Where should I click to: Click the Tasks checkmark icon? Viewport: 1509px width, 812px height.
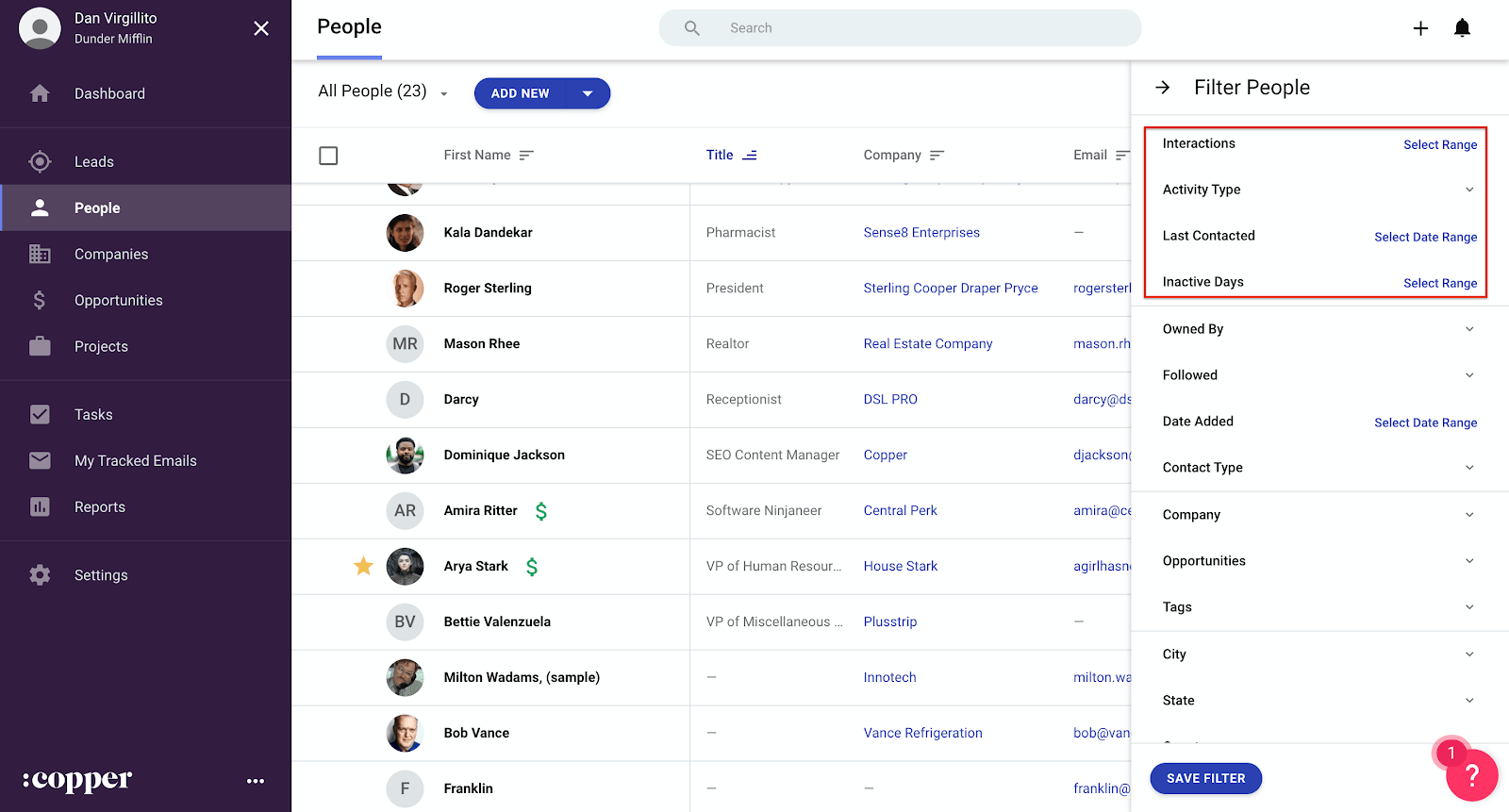click(x=40, y=414)
